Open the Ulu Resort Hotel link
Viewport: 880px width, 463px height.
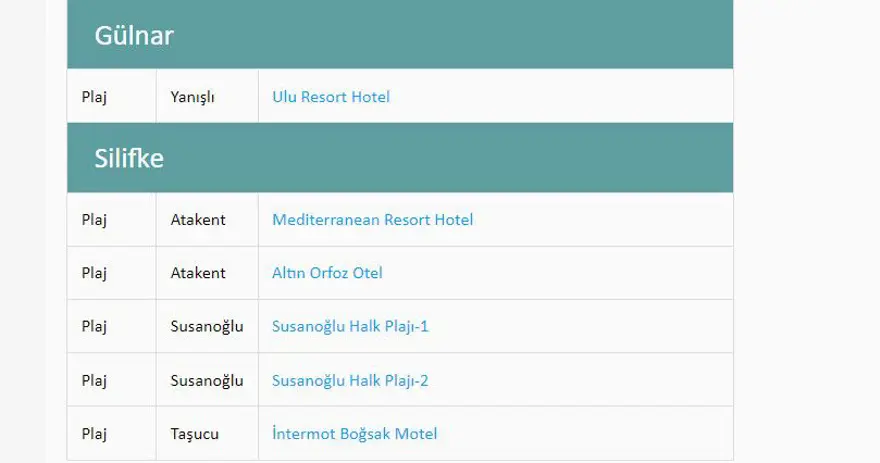[331, 97]
